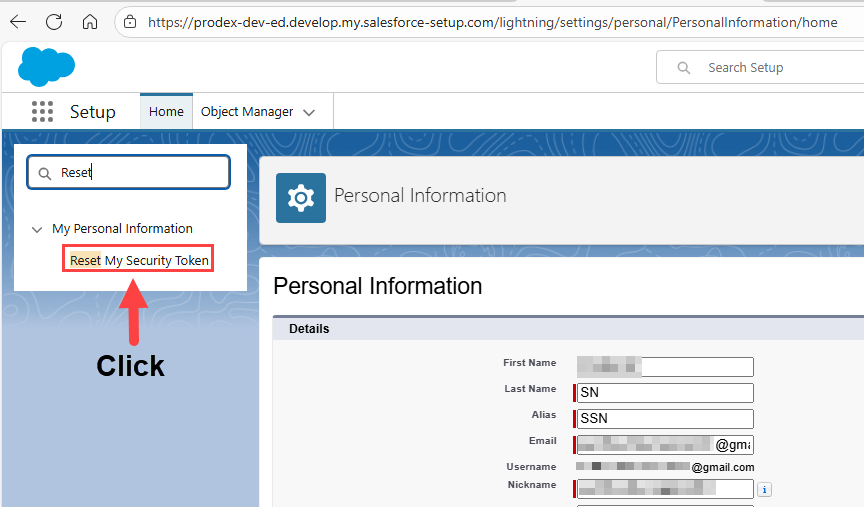Click the Alias field showing SSN
This screenshot has height=507, width=864.
tap(664, 418)
